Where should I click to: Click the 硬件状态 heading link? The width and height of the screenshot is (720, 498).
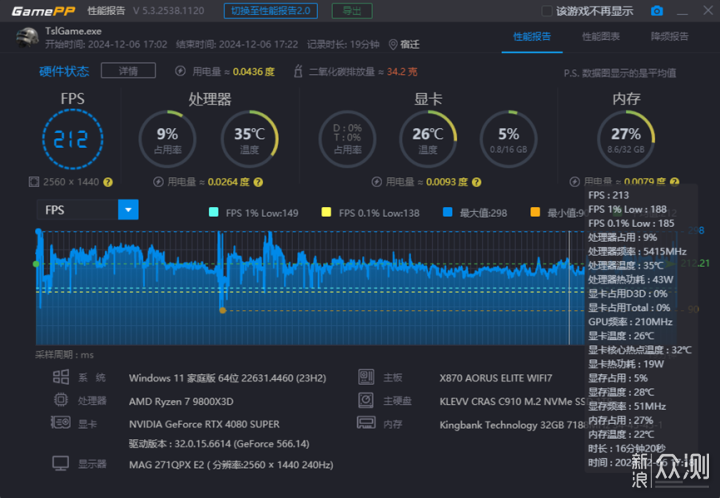click(64, 71)
